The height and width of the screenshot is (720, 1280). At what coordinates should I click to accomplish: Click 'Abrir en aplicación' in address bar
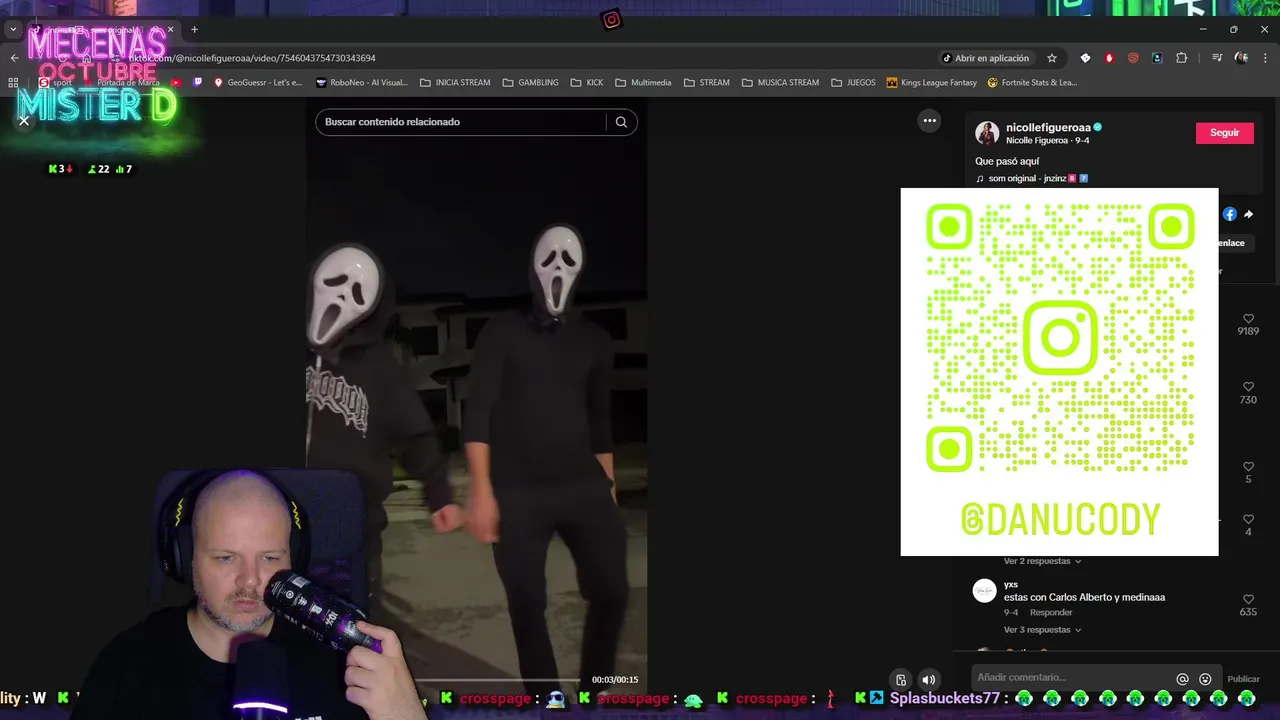tap(986, 58)
